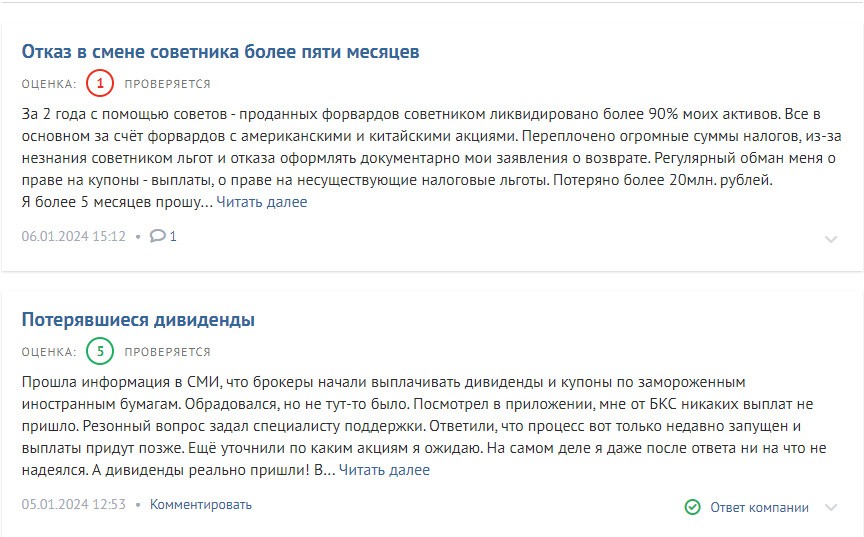This screenshot has width=864, height=537.
Task: Click the body text of the adviser review
Action: click(x=431, y=158)
